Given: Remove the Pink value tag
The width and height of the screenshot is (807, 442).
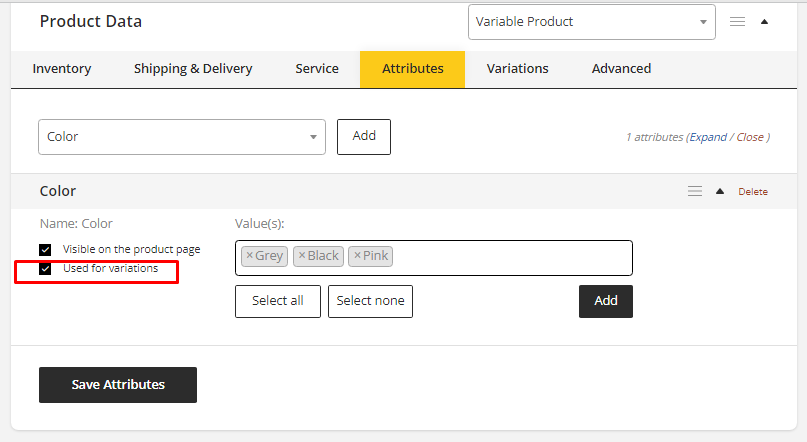Looking at the screenshot, I should point(356,256).
